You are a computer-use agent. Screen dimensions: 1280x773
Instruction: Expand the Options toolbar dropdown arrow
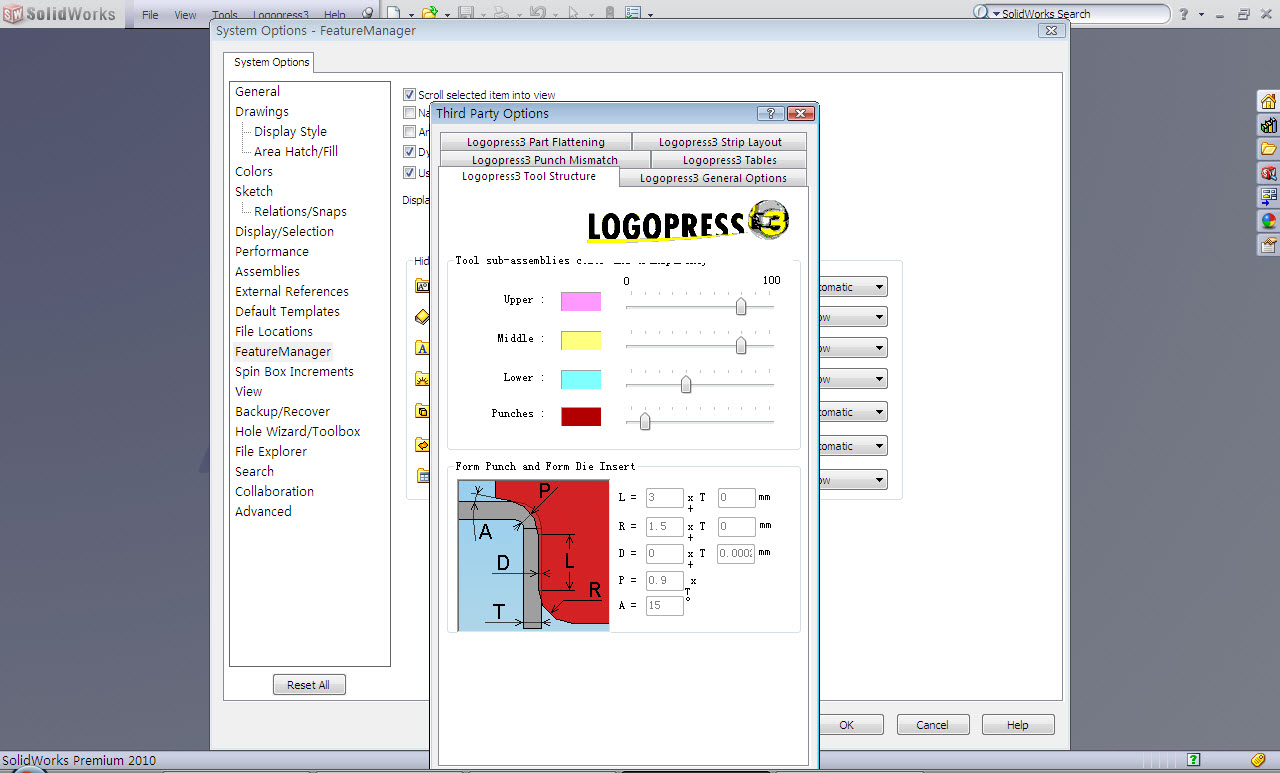(x=650, y=15)
